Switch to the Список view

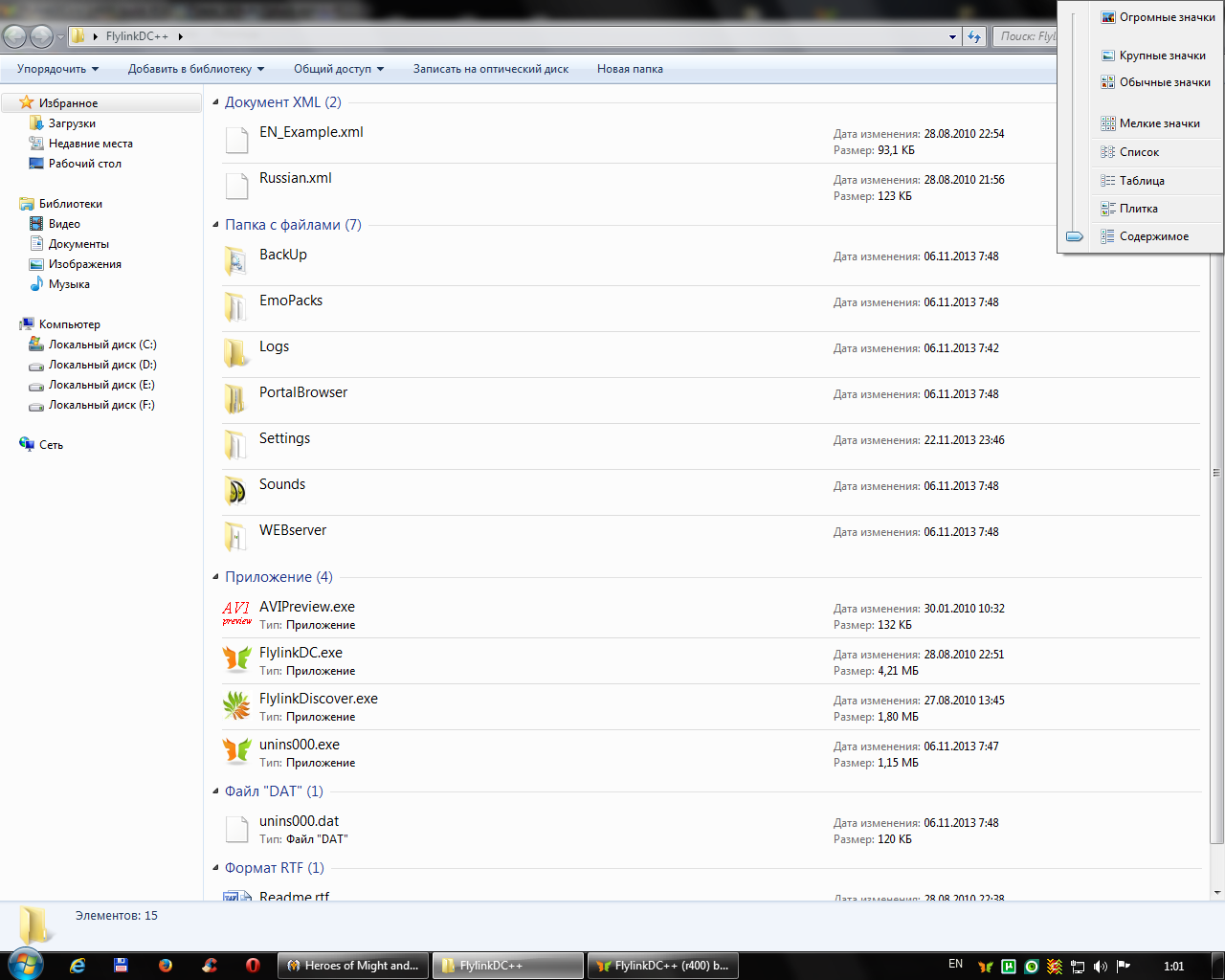[1157, 152]
